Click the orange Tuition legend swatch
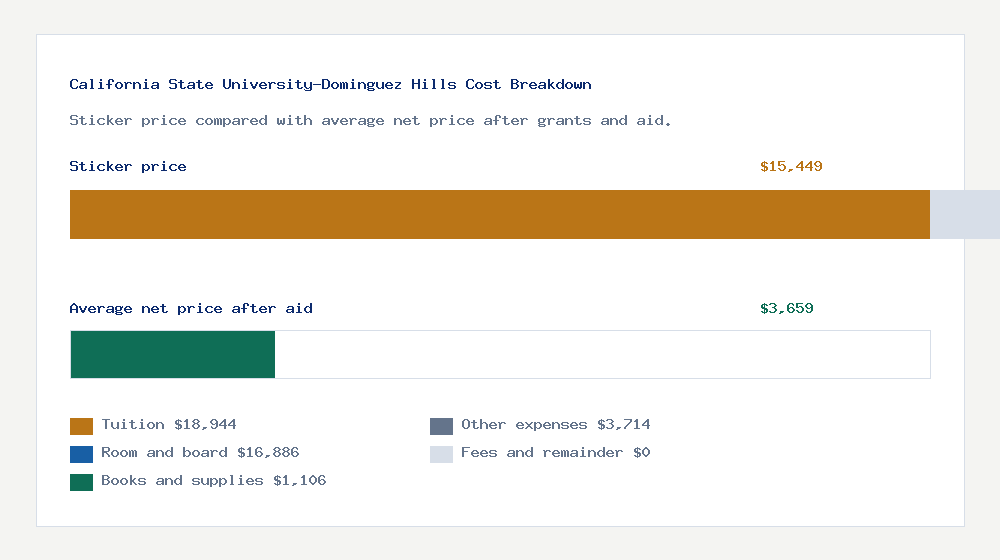Viewport: 1000px width, 560px height. pyautogui.click(x=81, y=426)
